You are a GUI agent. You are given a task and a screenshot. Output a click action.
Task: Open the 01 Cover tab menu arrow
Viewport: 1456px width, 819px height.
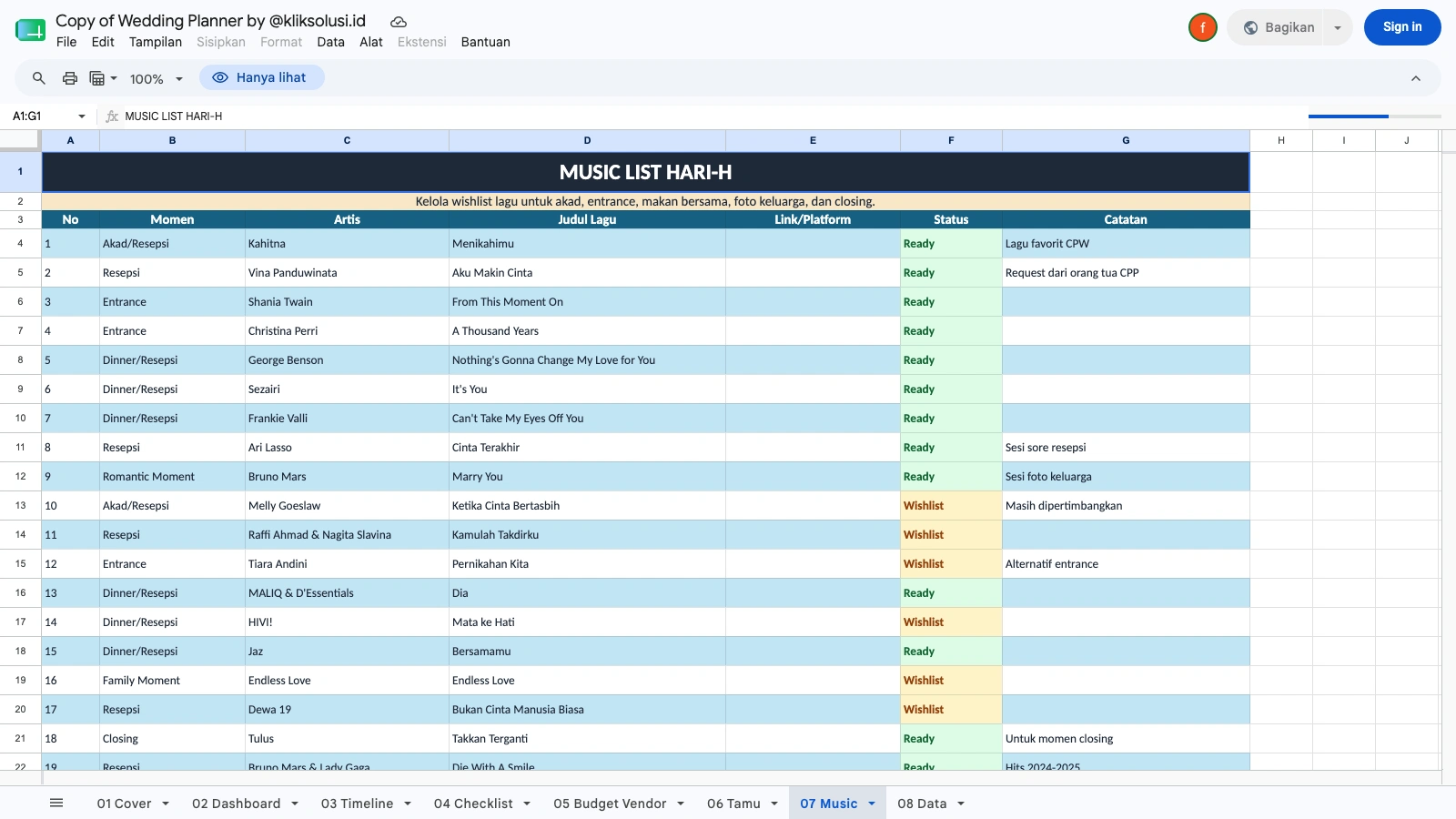coord(166,804)
